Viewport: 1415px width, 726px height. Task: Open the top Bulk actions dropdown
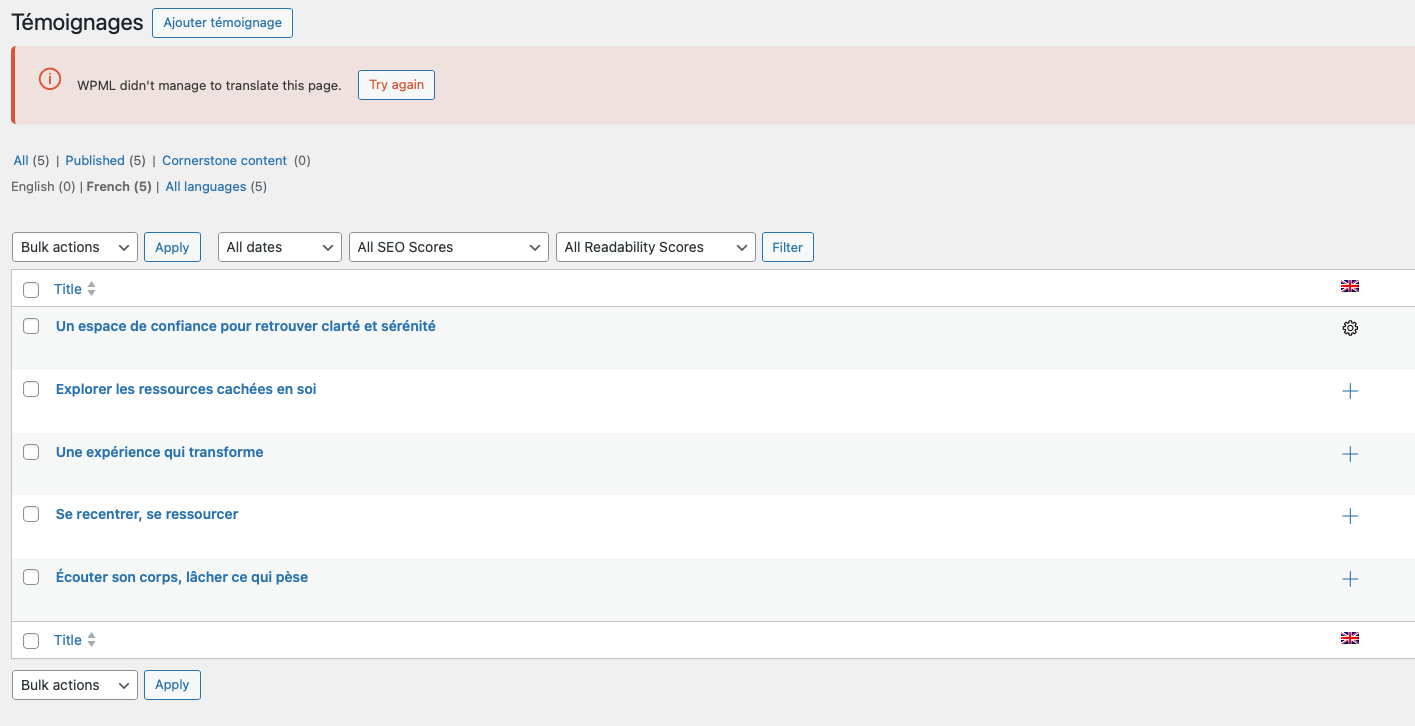click(x=75, y=247)
